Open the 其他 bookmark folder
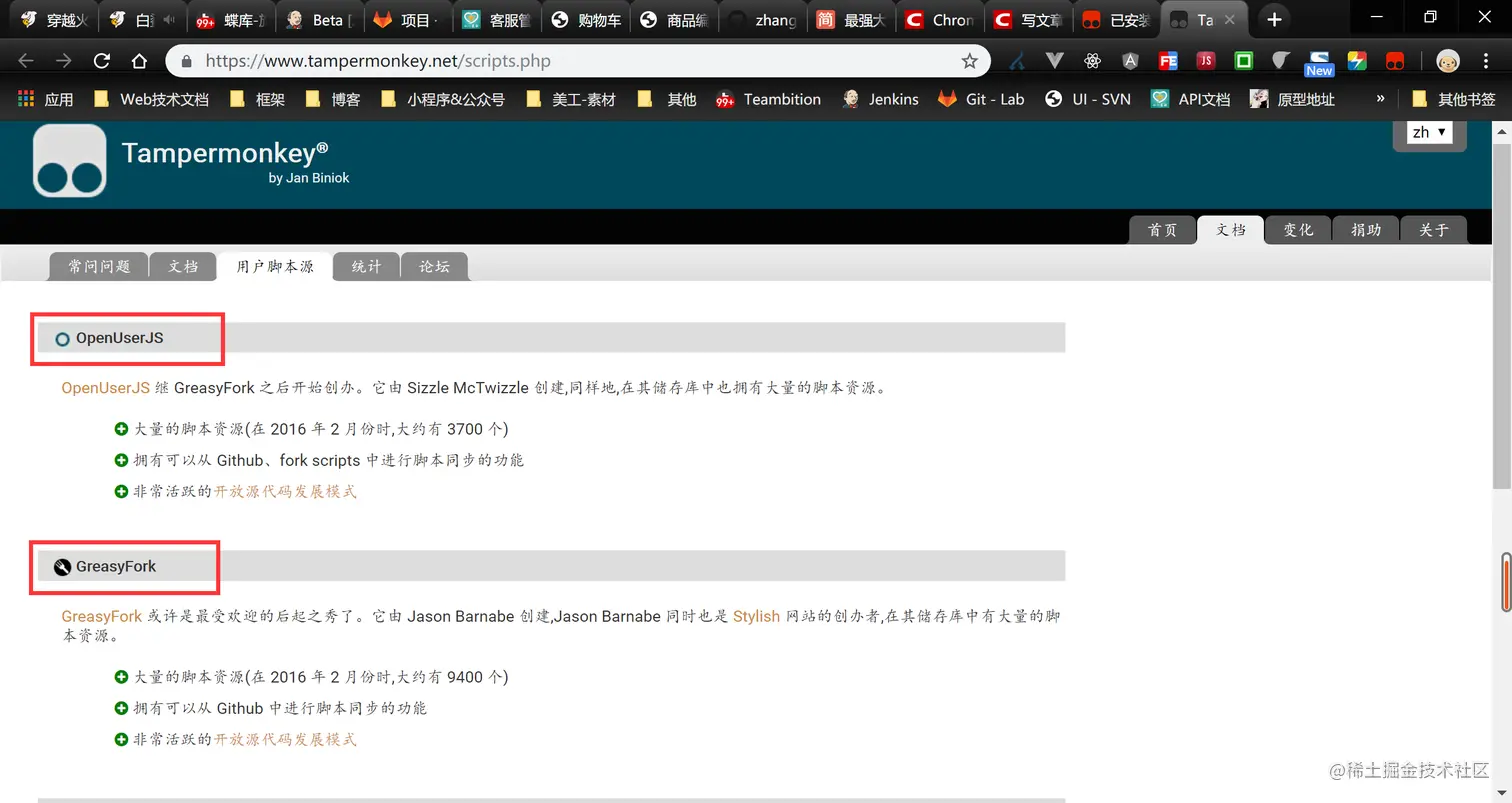 coord(667,99)
